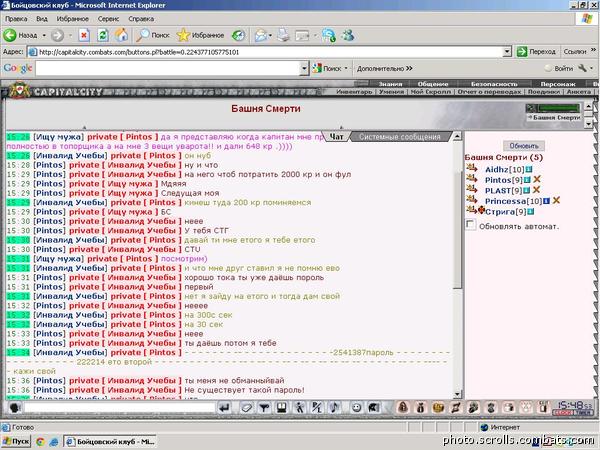Open info icon next to Princessa[10]
Image resolution: width=600 pixels, height=450 pixels.
pyautogui.click(x=546, y=201)
